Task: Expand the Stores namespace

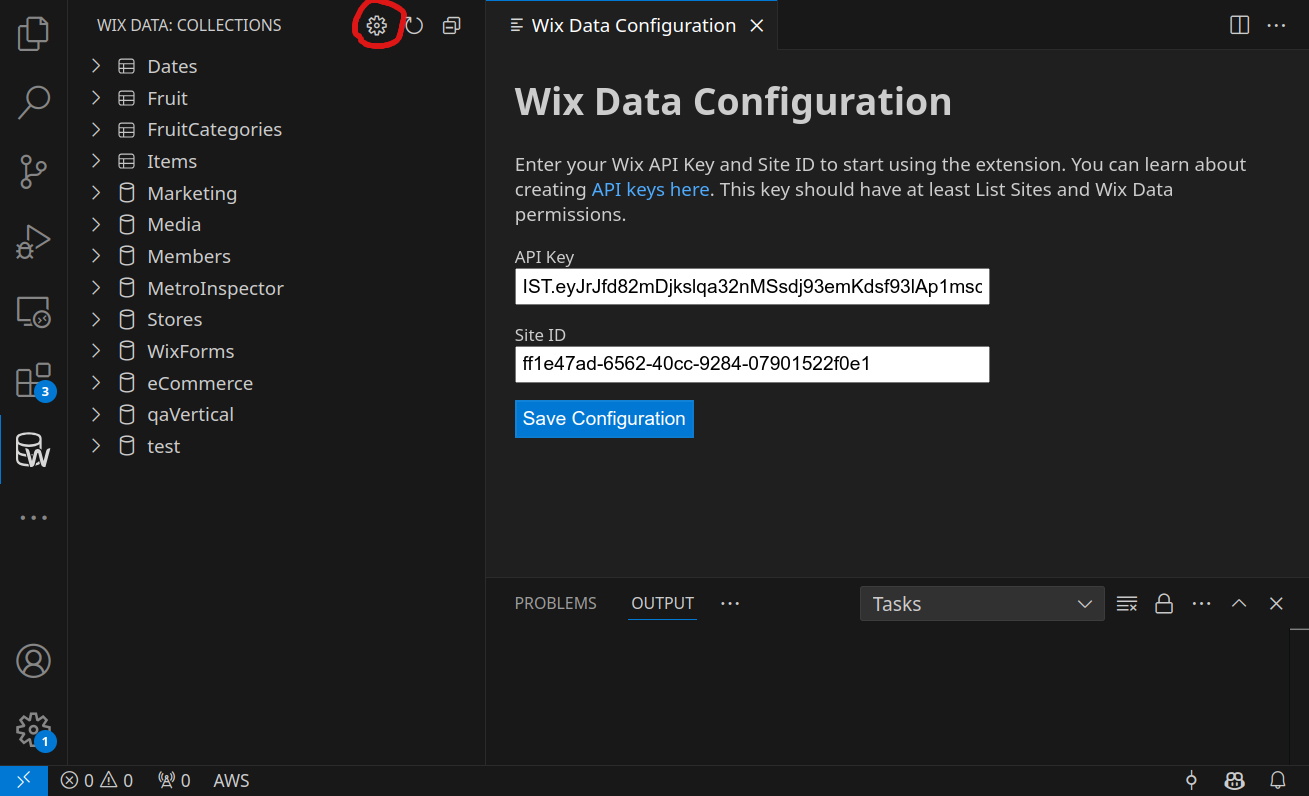Action: click(x=97, y=319)
